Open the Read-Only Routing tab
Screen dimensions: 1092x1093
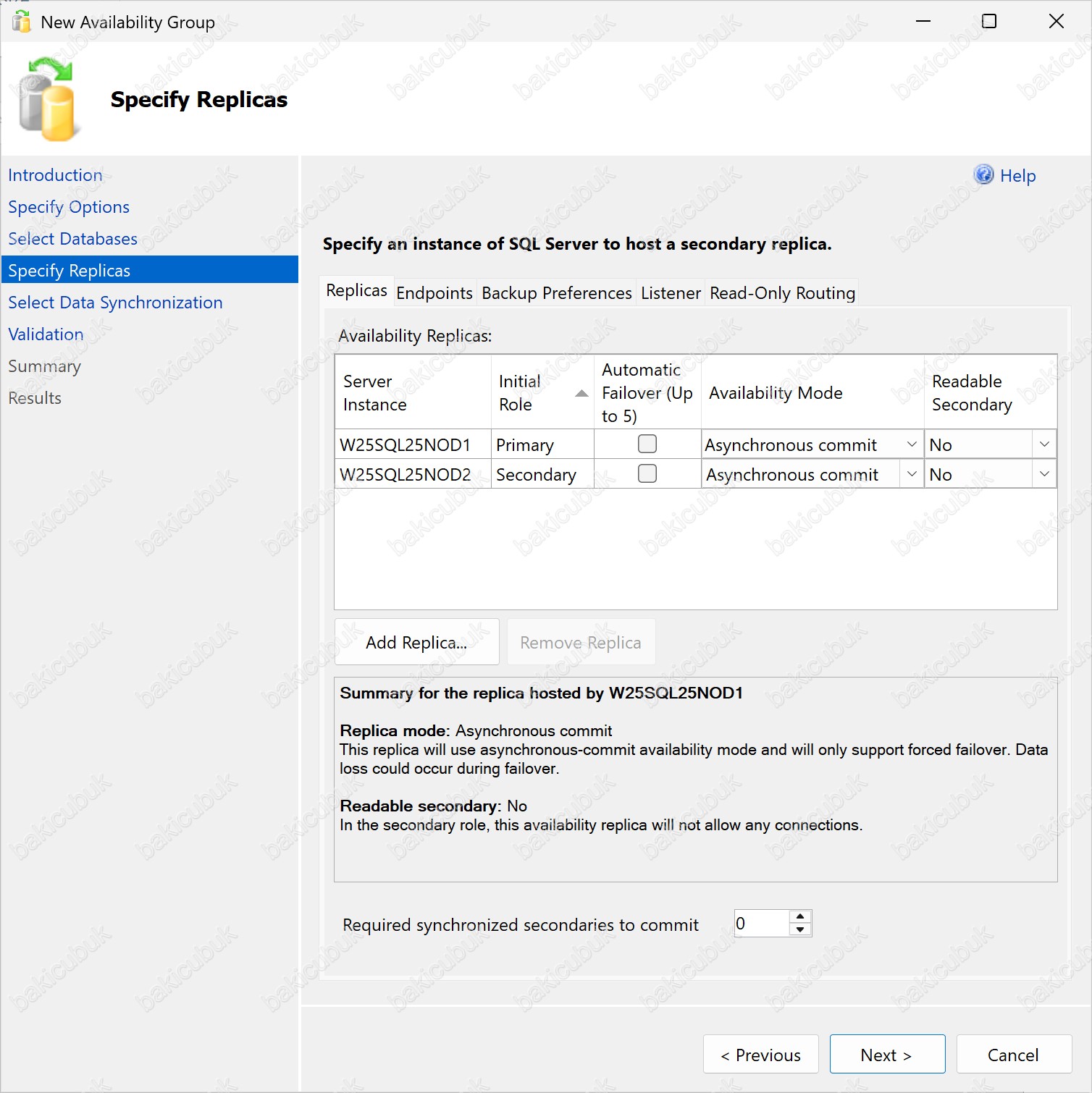782,293
